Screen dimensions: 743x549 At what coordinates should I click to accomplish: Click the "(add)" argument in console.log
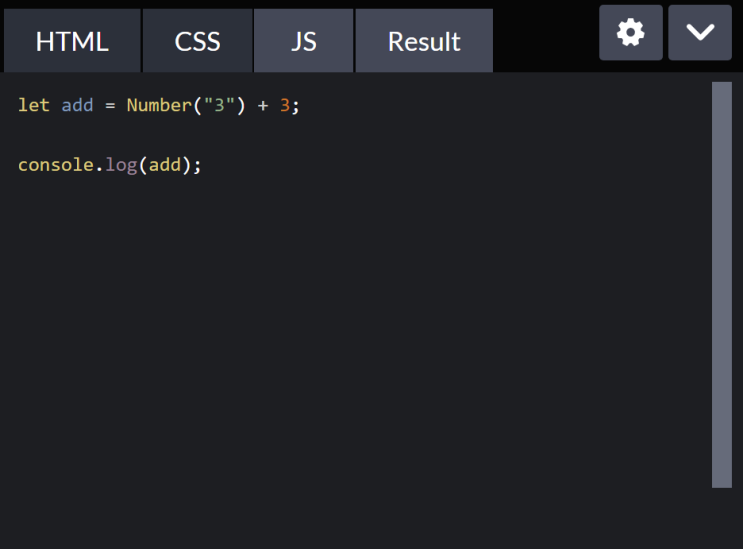click(x=165, y=165)
